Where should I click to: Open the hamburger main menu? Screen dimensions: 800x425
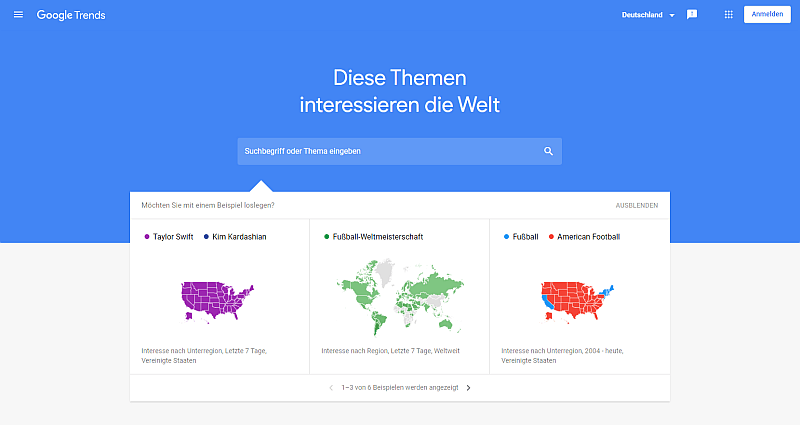(x=18, y=15)
